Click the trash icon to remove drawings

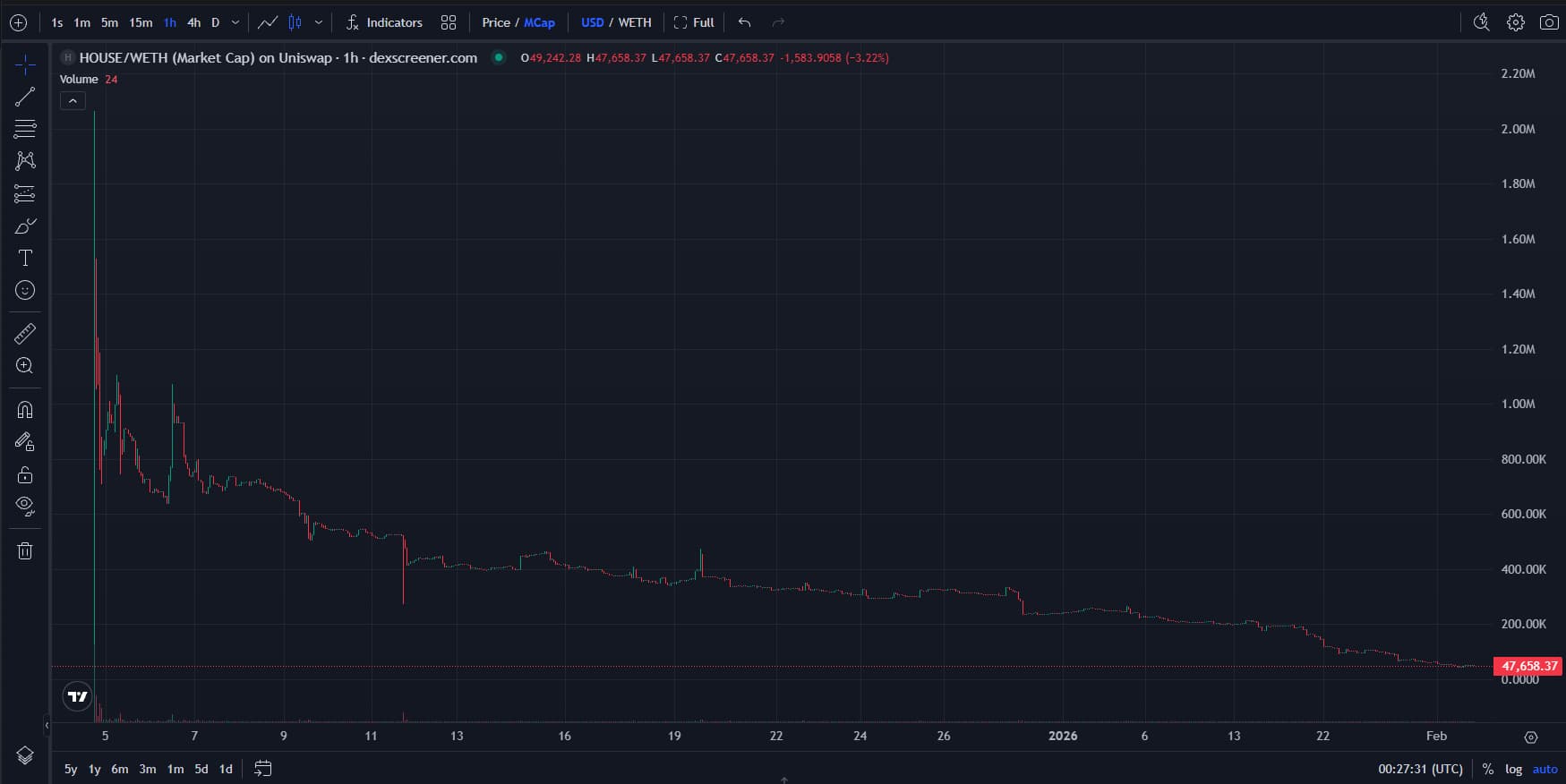click(25, 551)
